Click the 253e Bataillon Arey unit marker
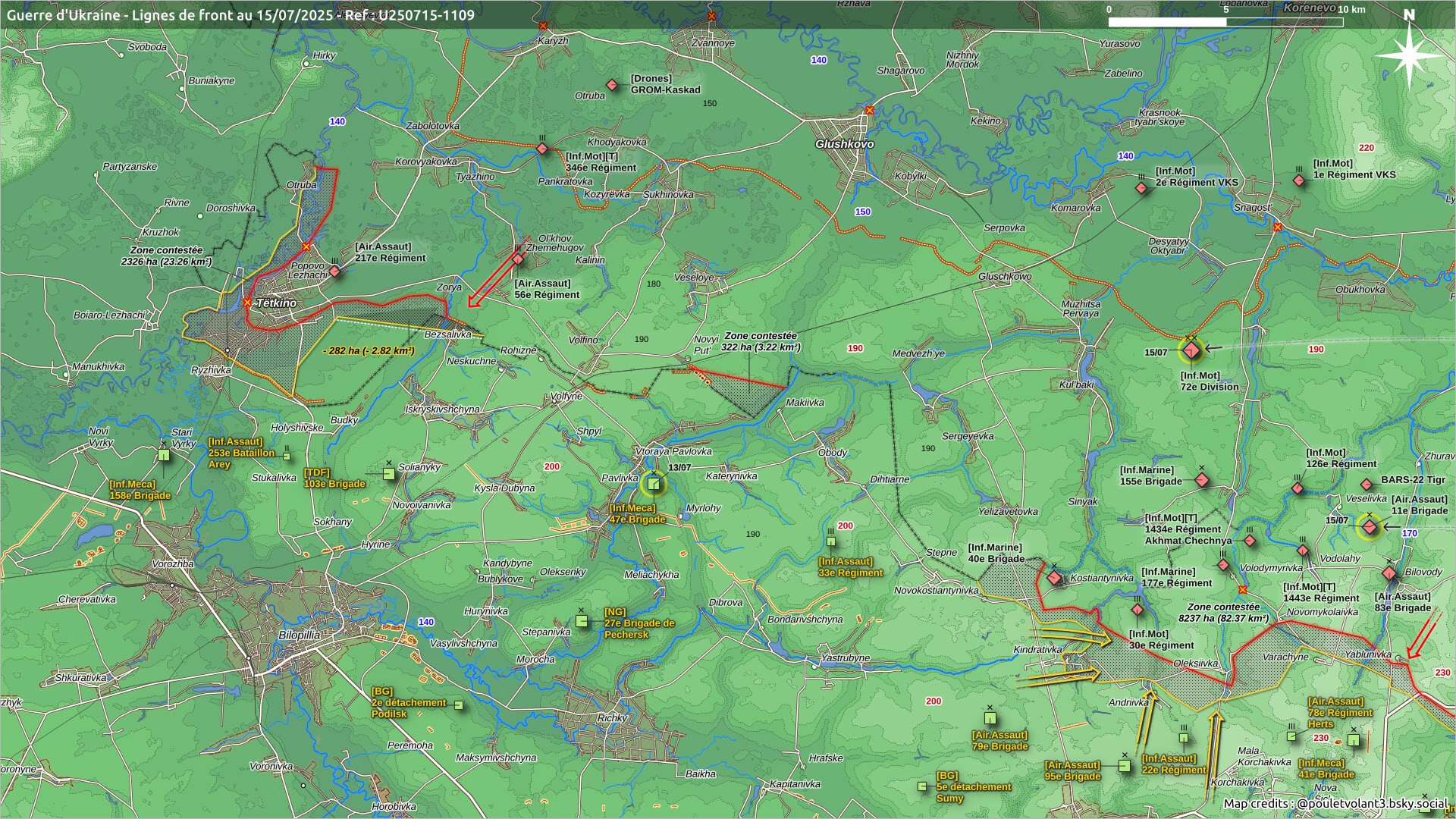The image size is (1456, 819). click(287, 456)
